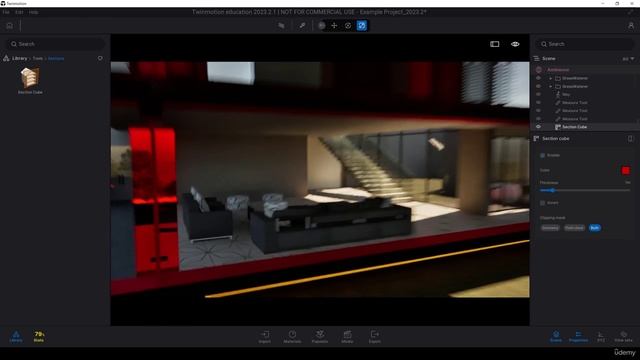The width and height of the screenshot is (640, 360).
Task: Set clipping mode to first option
Action: [x=550, y=228]
